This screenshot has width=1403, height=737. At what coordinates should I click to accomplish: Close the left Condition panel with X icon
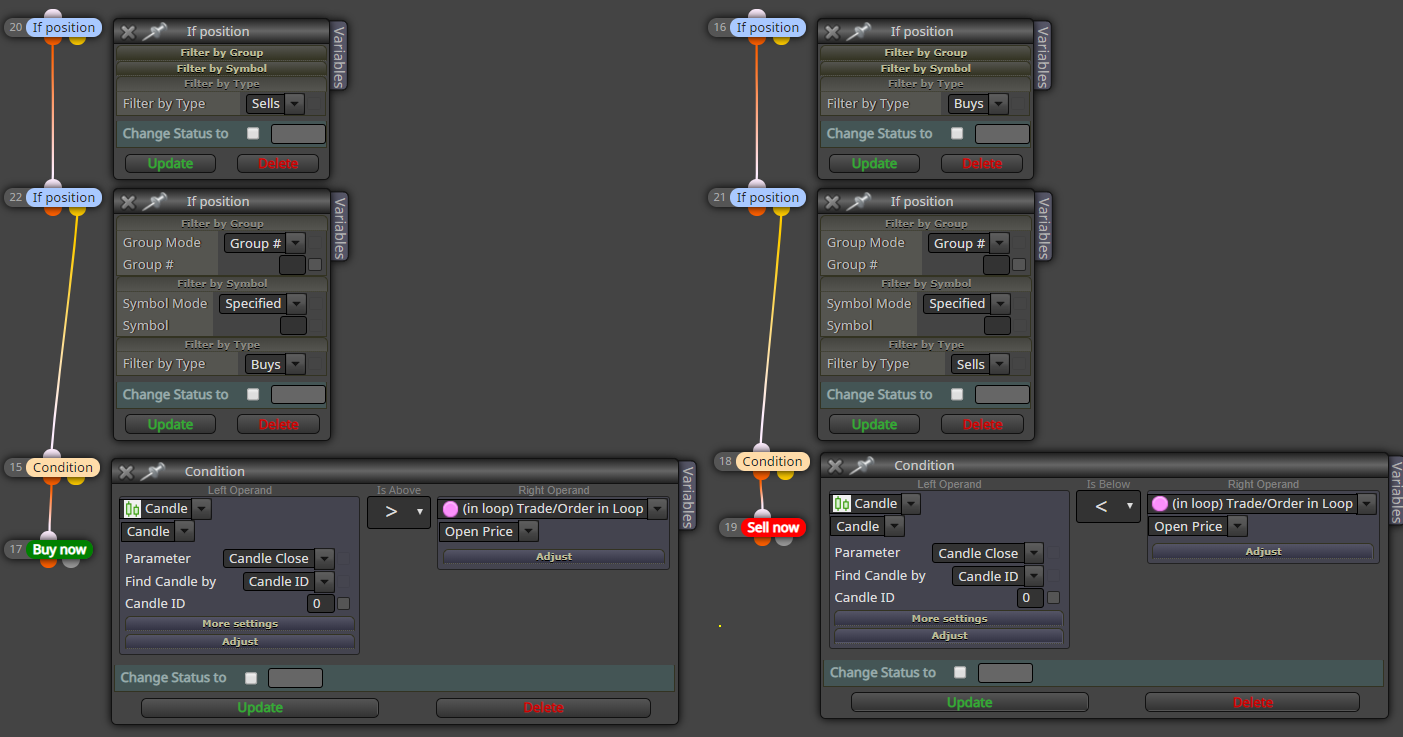click(x=126, y=472)
